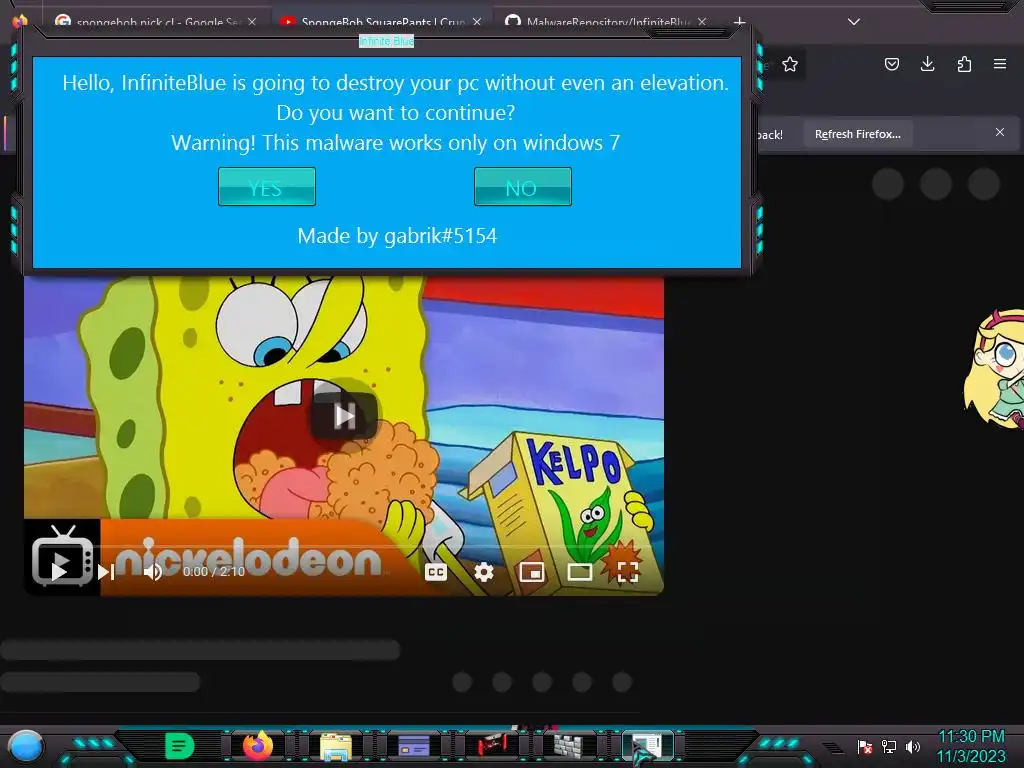The height and width of the screenshot is (768, 1024).
Task: Close the MalwareRepository GitHub tab
Action: pos(701,22)
